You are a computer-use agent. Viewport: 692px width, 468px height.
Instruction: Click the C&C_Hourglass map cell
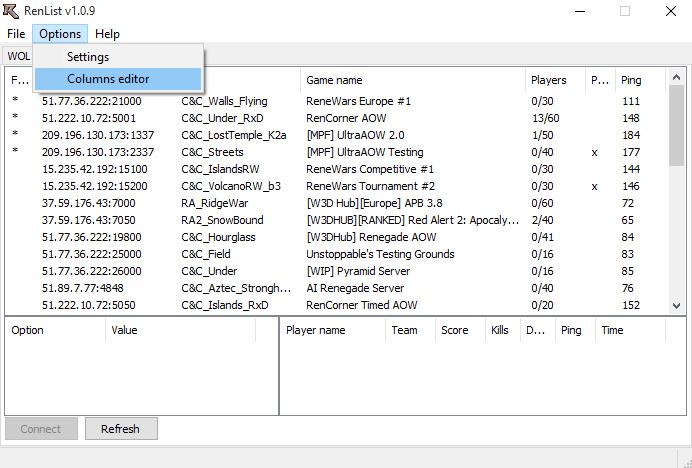pos(218,237)
